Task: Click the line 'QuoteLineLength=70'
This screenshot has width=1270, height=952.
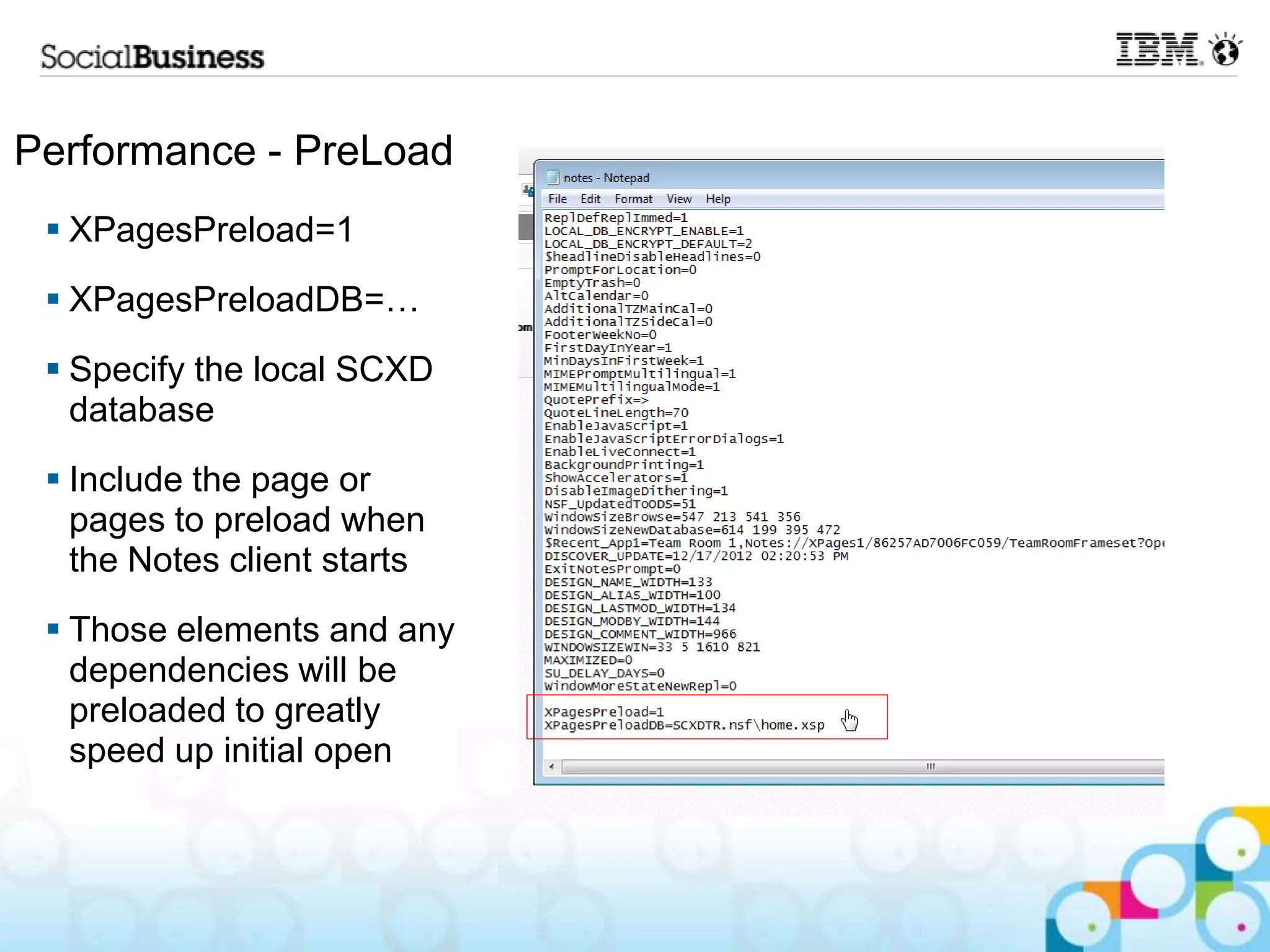Action: [x=616, y=413]
